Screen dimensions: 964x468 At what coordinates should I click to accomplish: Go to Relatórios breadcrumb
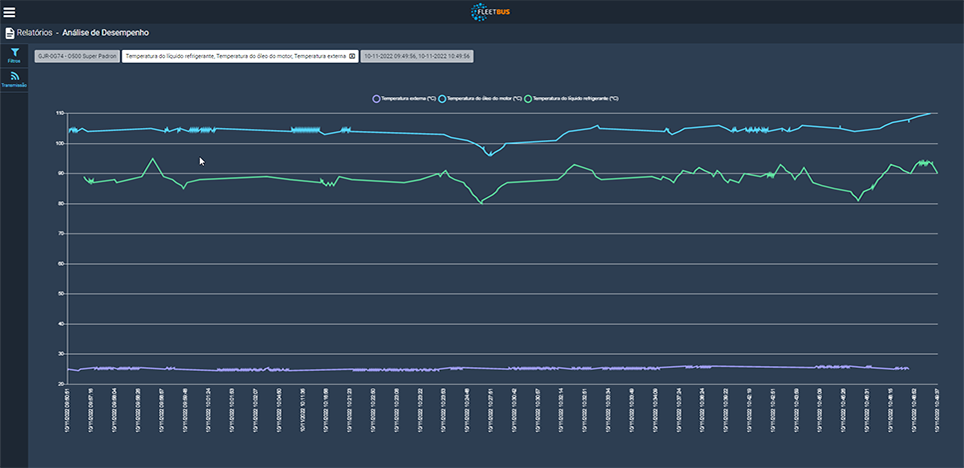pyautogui.click(x=36, y=33)
